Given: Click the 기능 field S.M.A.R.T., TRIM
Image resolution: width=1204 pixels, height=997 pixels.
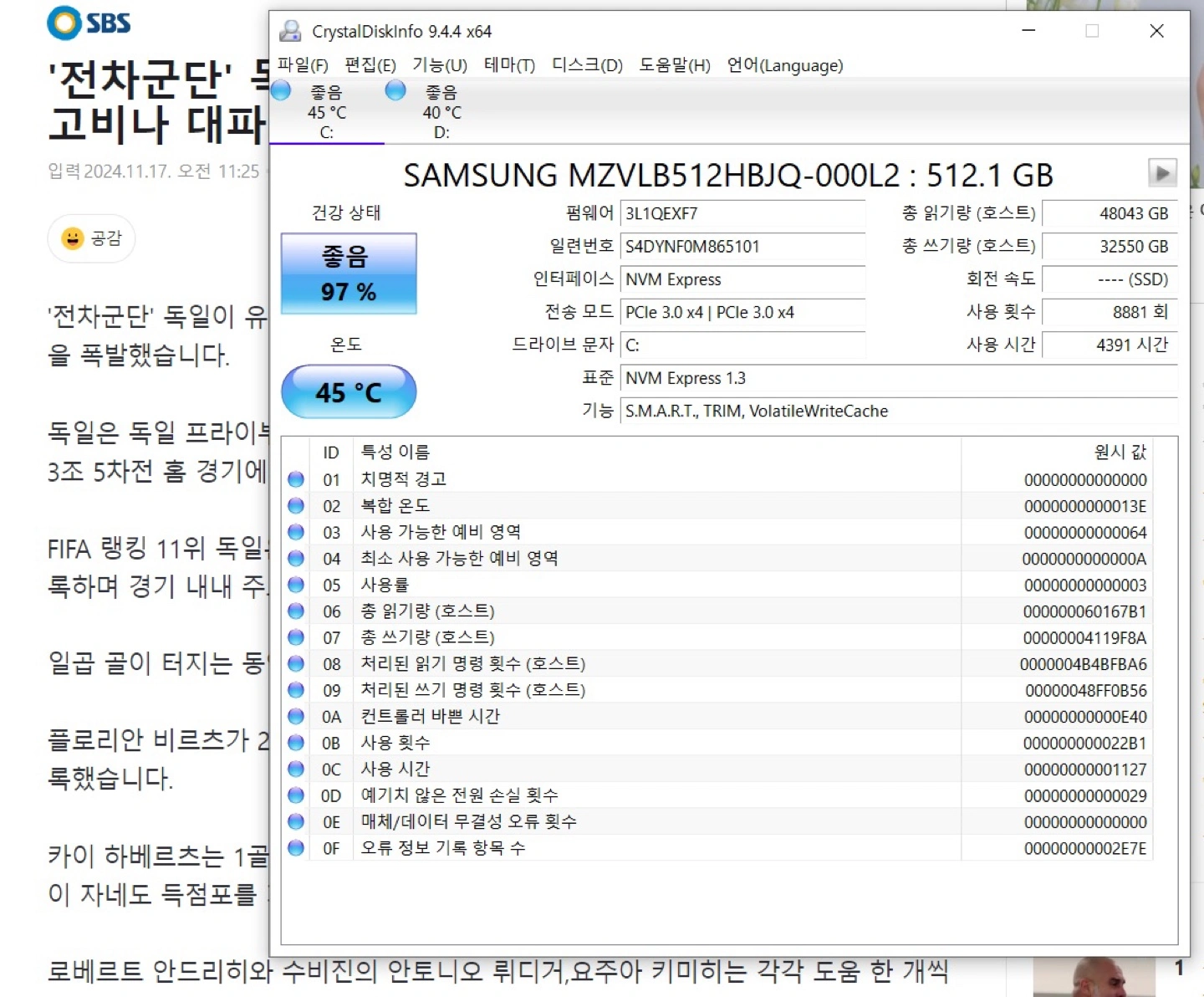Looking at the screenshot, I should pos(899,411).
